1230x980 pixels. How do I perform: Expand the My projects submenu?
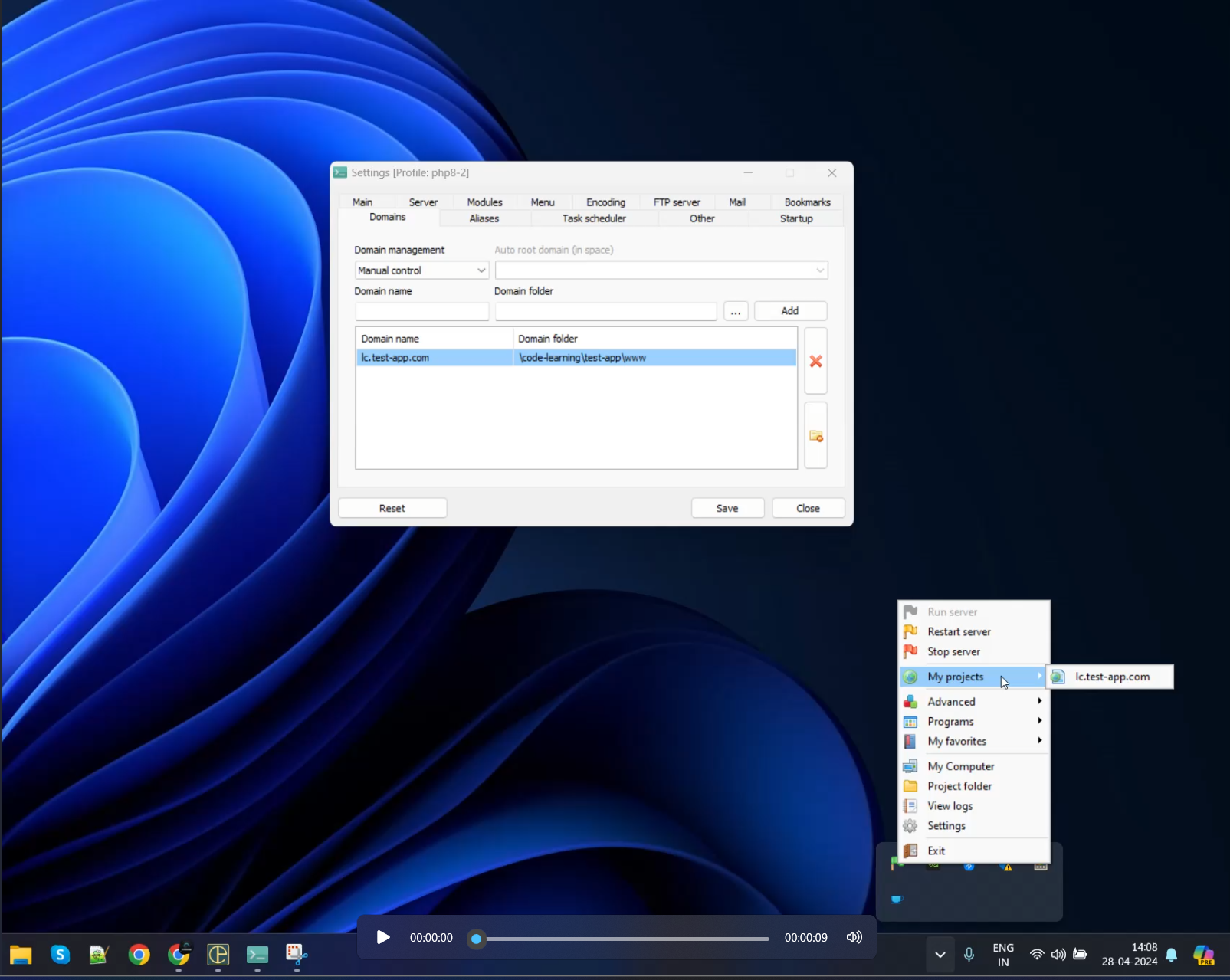coord(974,677)
